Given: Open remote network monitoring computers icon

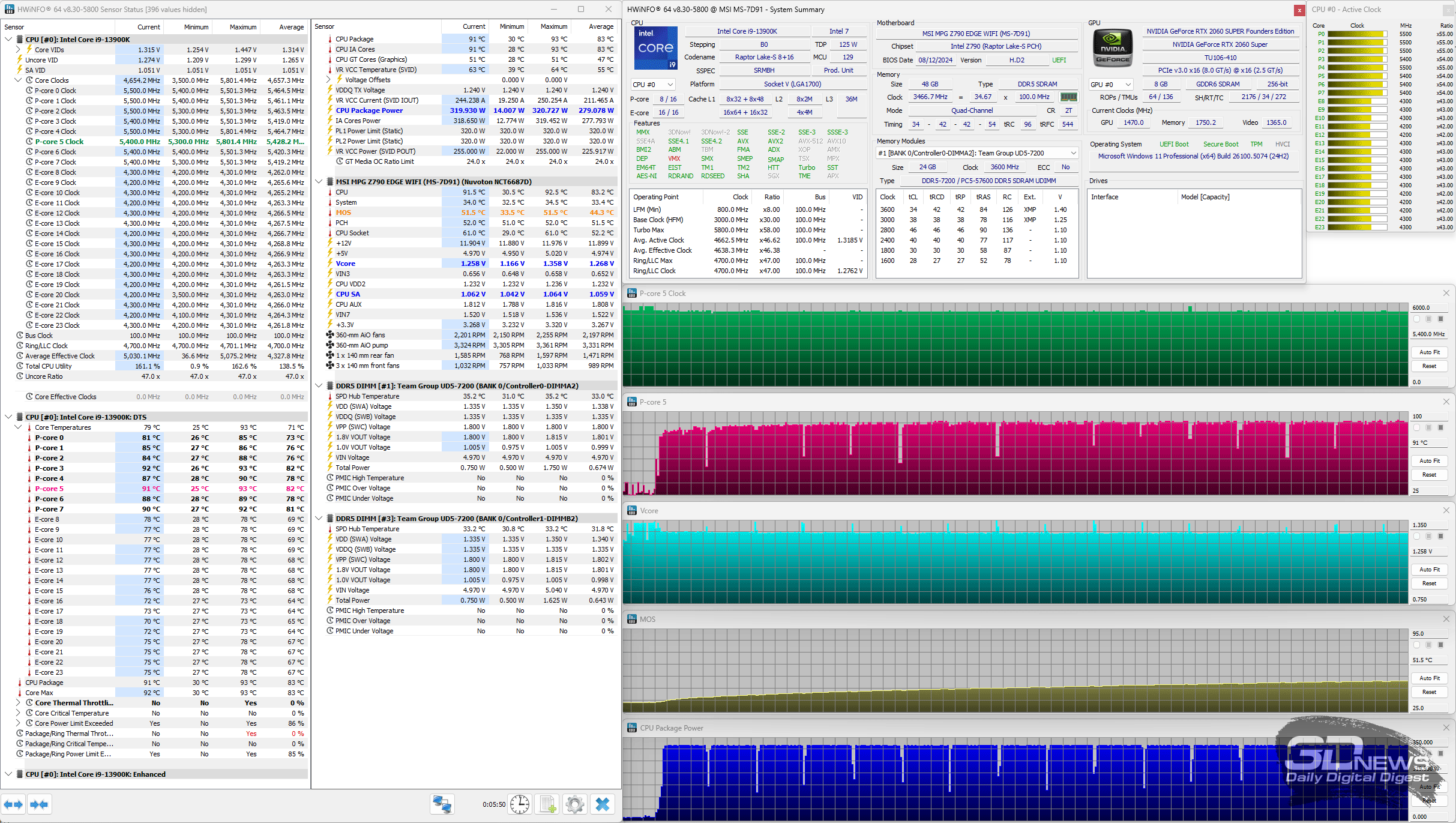Looking at the screenshot, I should click(442, 804).
